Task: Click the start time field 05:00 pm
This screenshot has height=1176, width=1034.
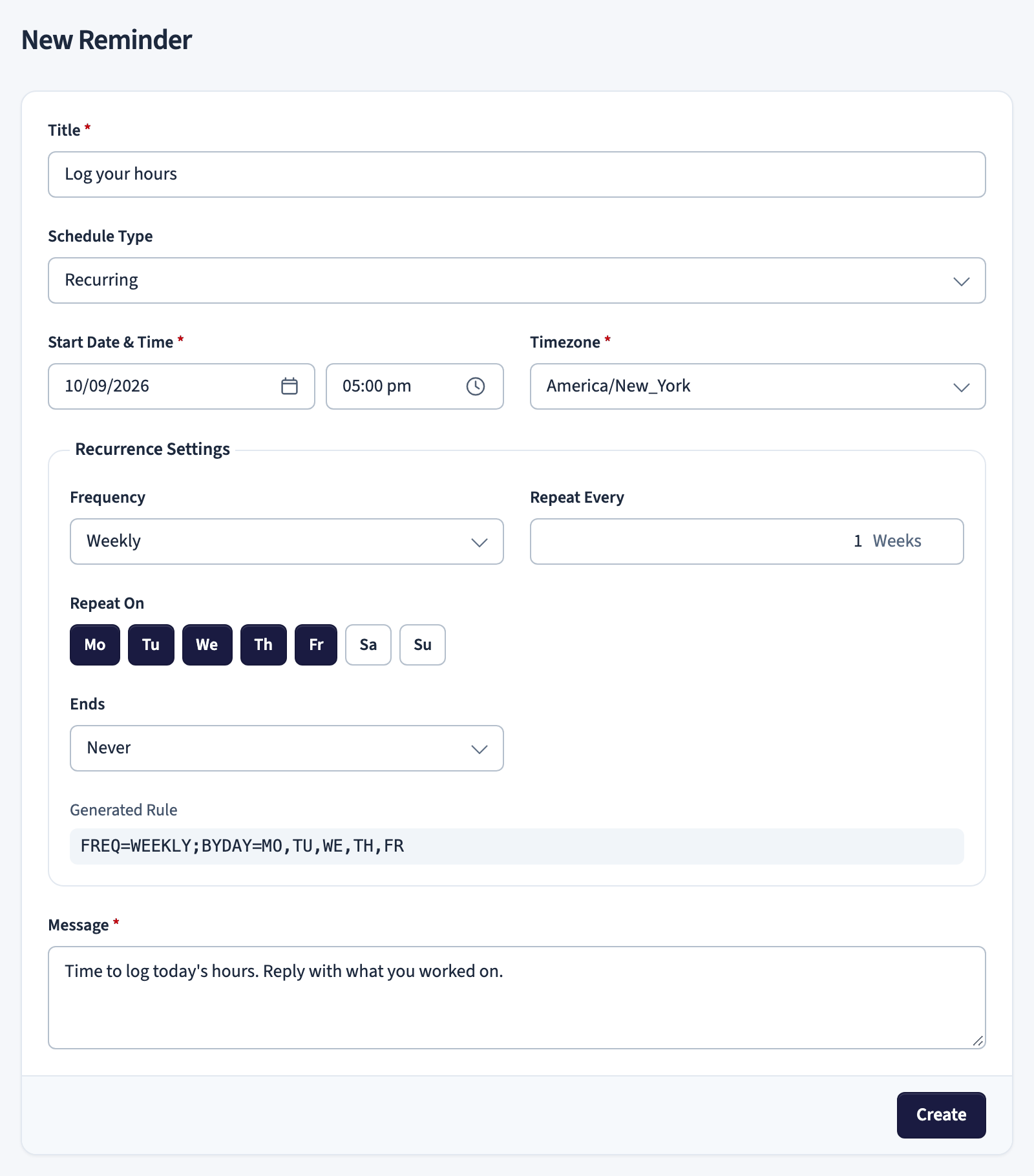Action: click(415, 386)
